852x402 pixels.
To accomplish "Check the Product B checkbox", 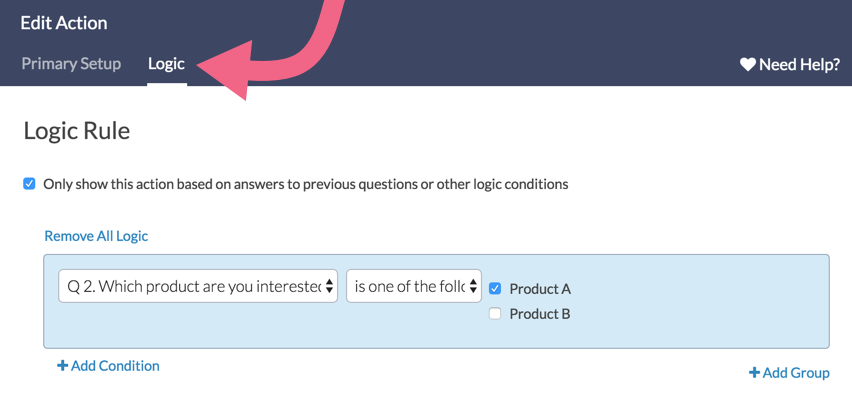I will coord(495,314).
